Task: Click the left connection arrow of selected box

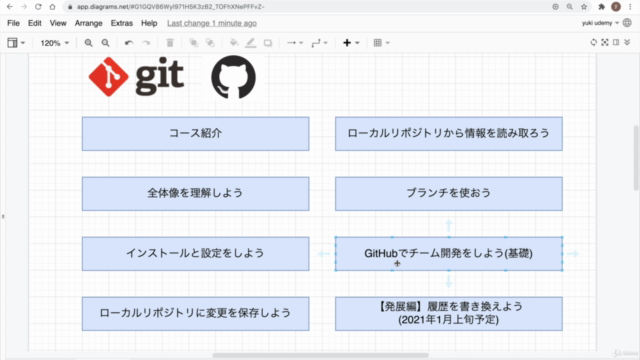Action: [x=324, y=254]
